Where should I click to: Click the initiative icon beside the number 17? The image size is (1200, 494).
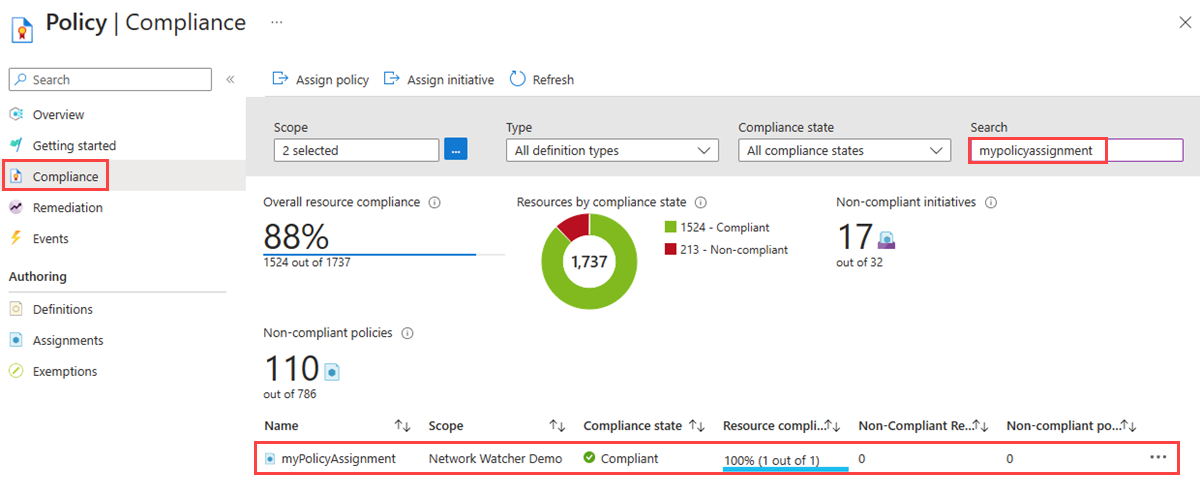(886, 239)
